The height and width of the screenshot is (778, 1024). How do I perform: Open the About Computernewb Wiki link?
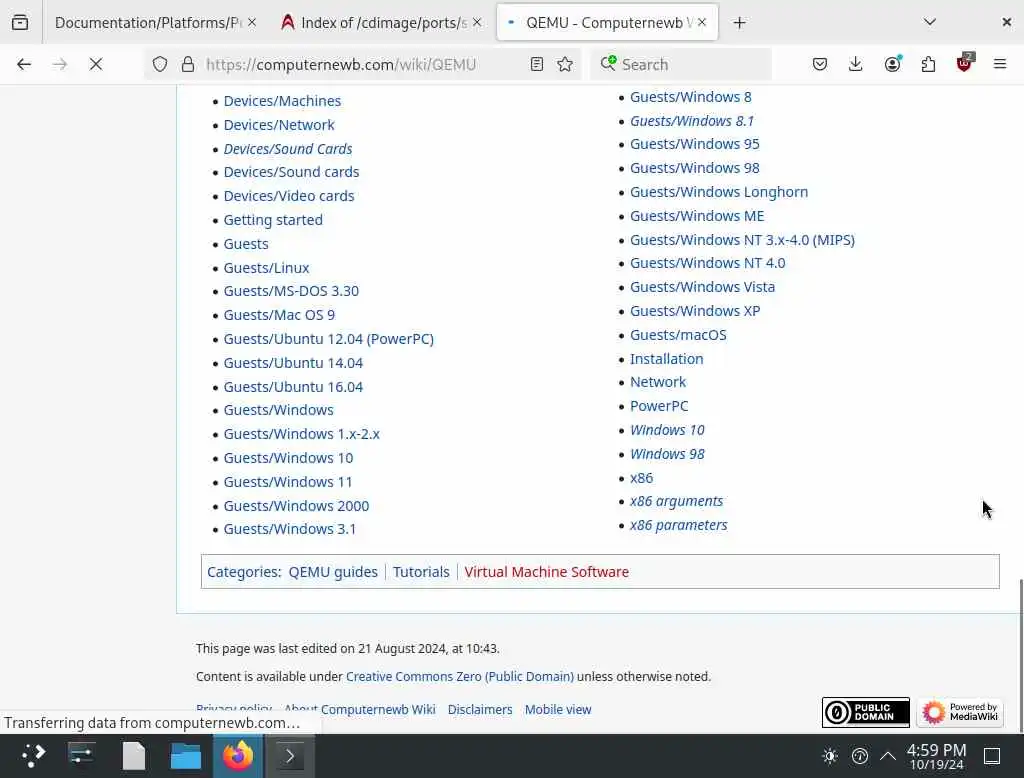tap(360, 709)
